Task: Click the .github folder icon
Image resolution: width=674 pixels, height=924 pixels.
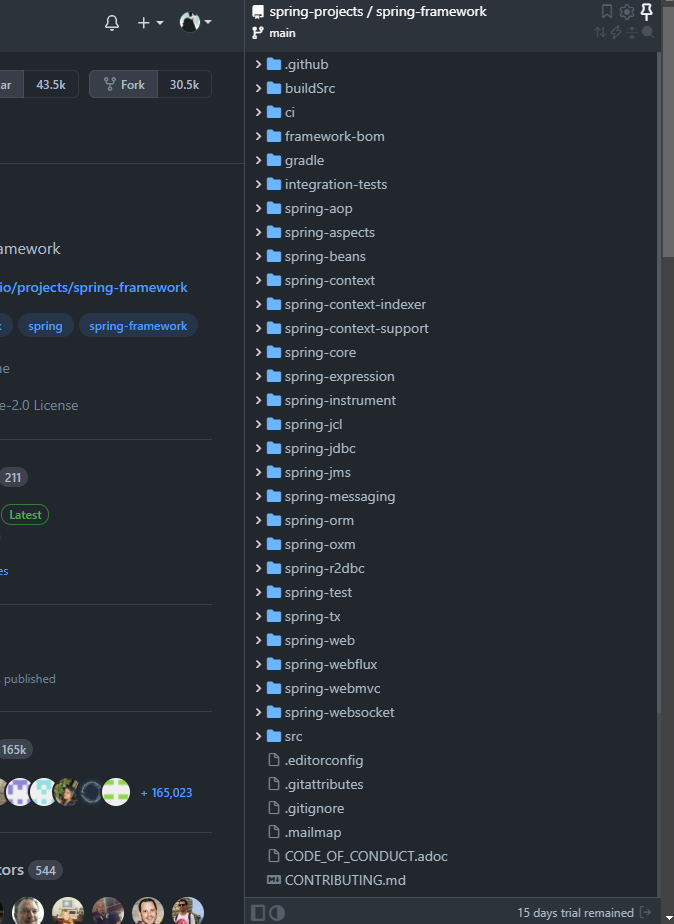Action: 274,64
